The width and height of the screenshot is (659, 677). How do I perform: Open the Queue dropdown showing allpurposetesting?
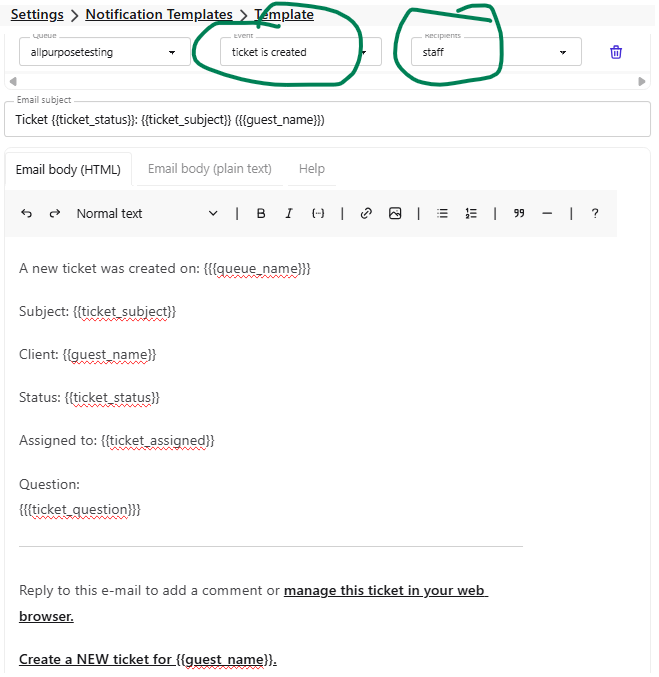pos(105,52)
